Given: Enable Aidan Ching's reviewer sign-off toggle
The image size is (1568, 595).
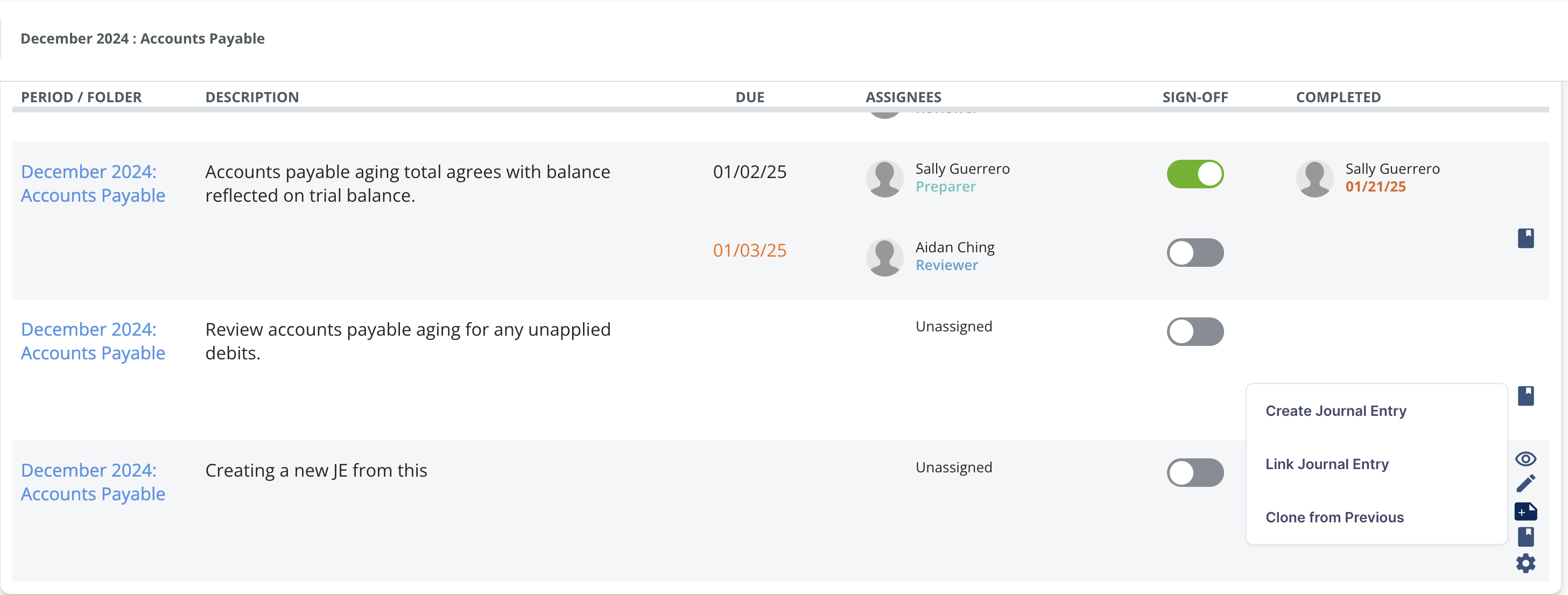Looking at the screenshot, I should coord(1195,252).
